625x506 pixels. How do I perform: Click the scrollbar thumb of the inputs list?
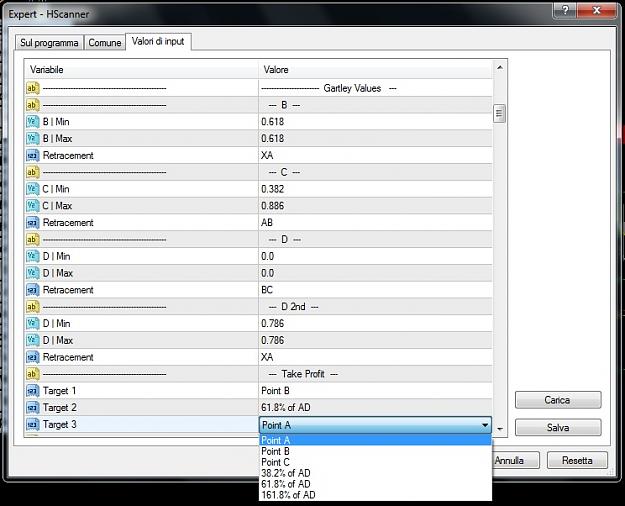pyautogui.click(x=499, y=114)
